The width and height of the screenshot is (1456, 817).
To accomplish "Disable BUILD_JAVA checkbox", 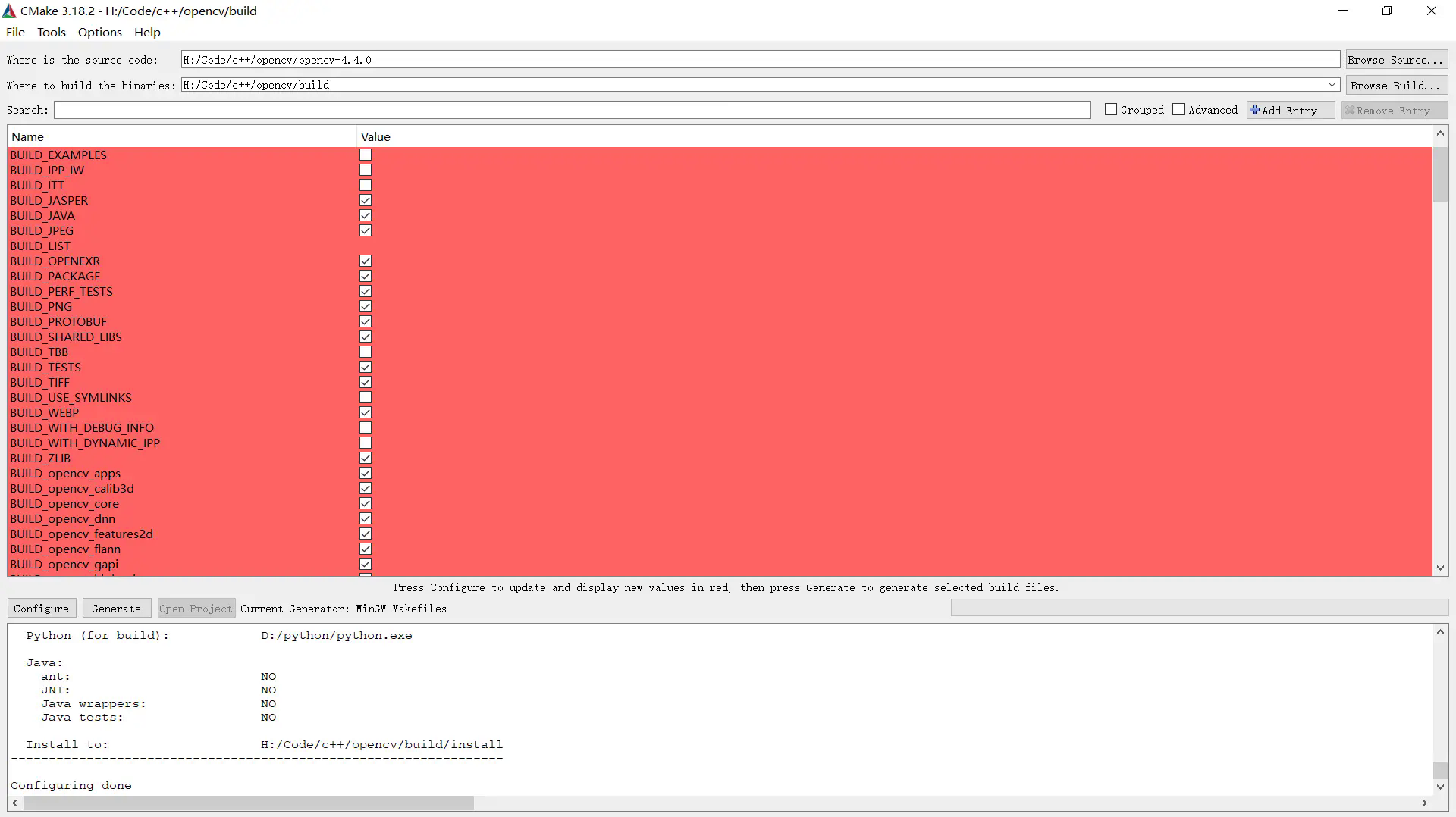I will 366,215.
